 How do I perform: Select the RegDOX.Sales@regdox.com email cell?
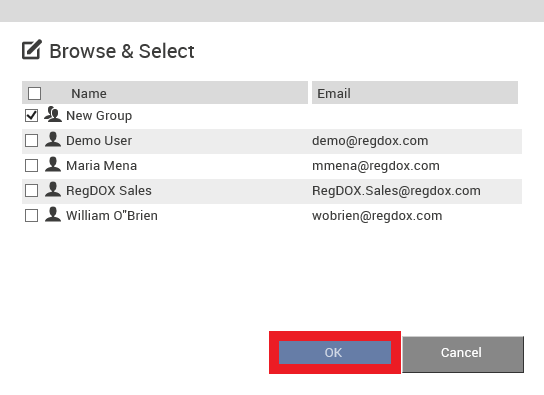pyautogui.click(x=396, y=191)
